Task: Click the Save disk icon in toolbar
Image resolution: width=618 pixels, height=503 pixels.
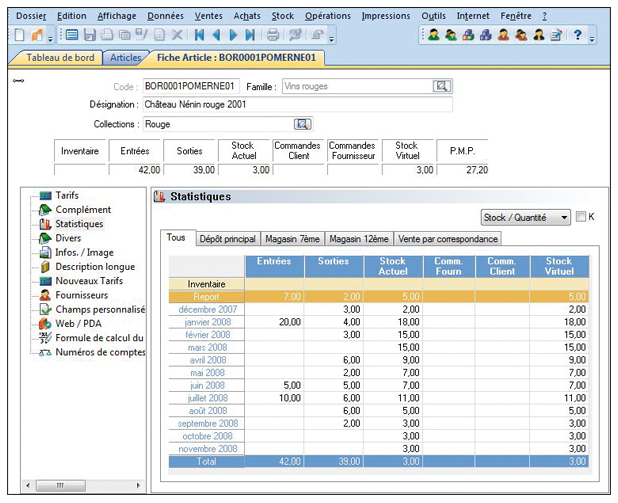Action: coord(89,35)
